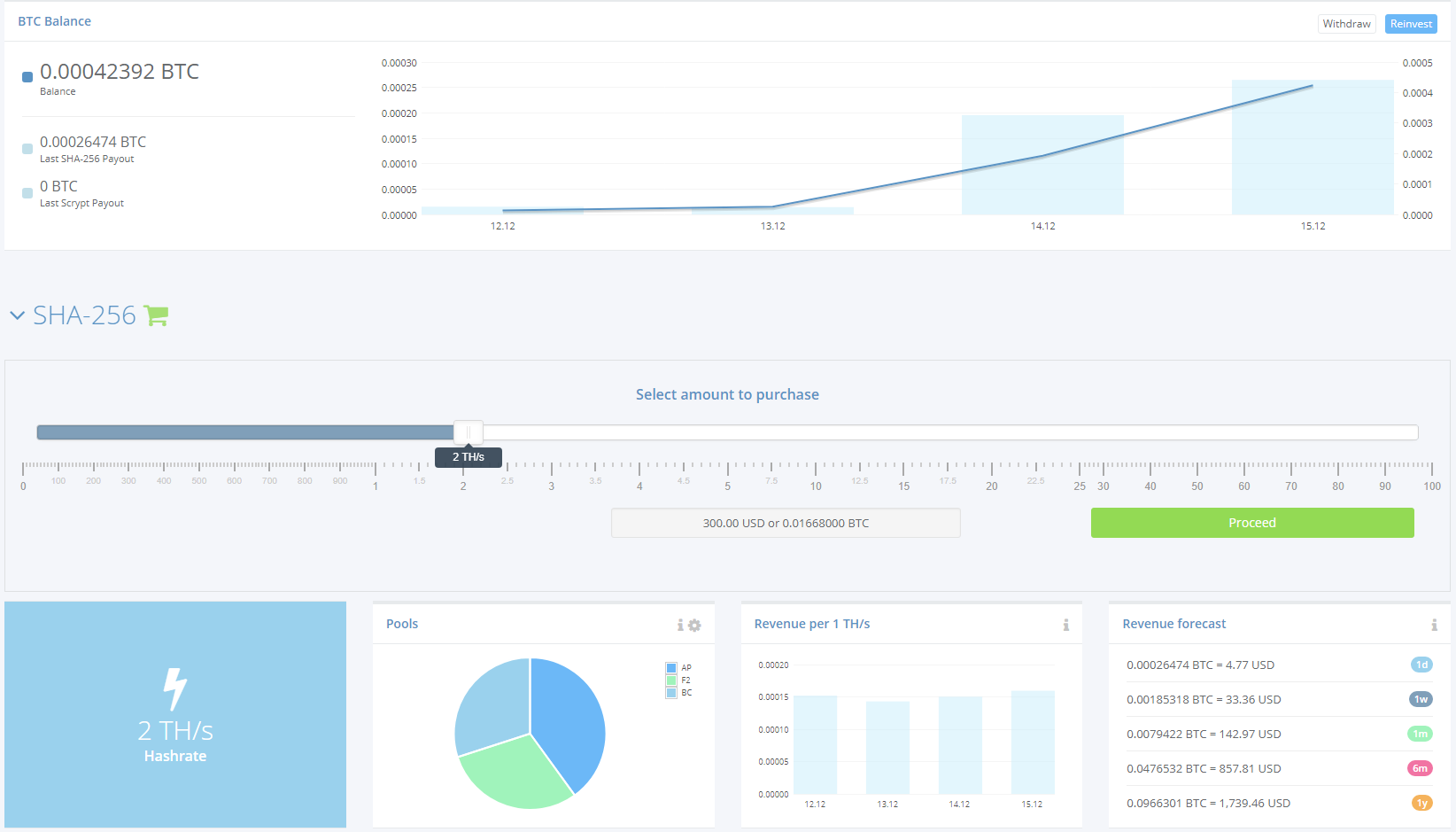Open Pools settings gear icon
The image size is (1456, 832).
tap(694, 625)
